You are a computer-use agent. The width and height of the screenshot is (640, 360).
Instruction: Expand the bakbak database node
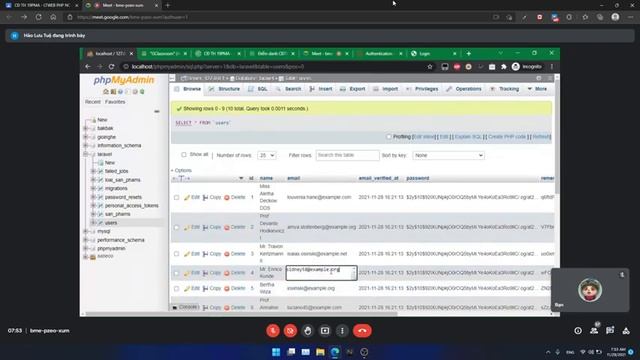click(x=86, y=128)
